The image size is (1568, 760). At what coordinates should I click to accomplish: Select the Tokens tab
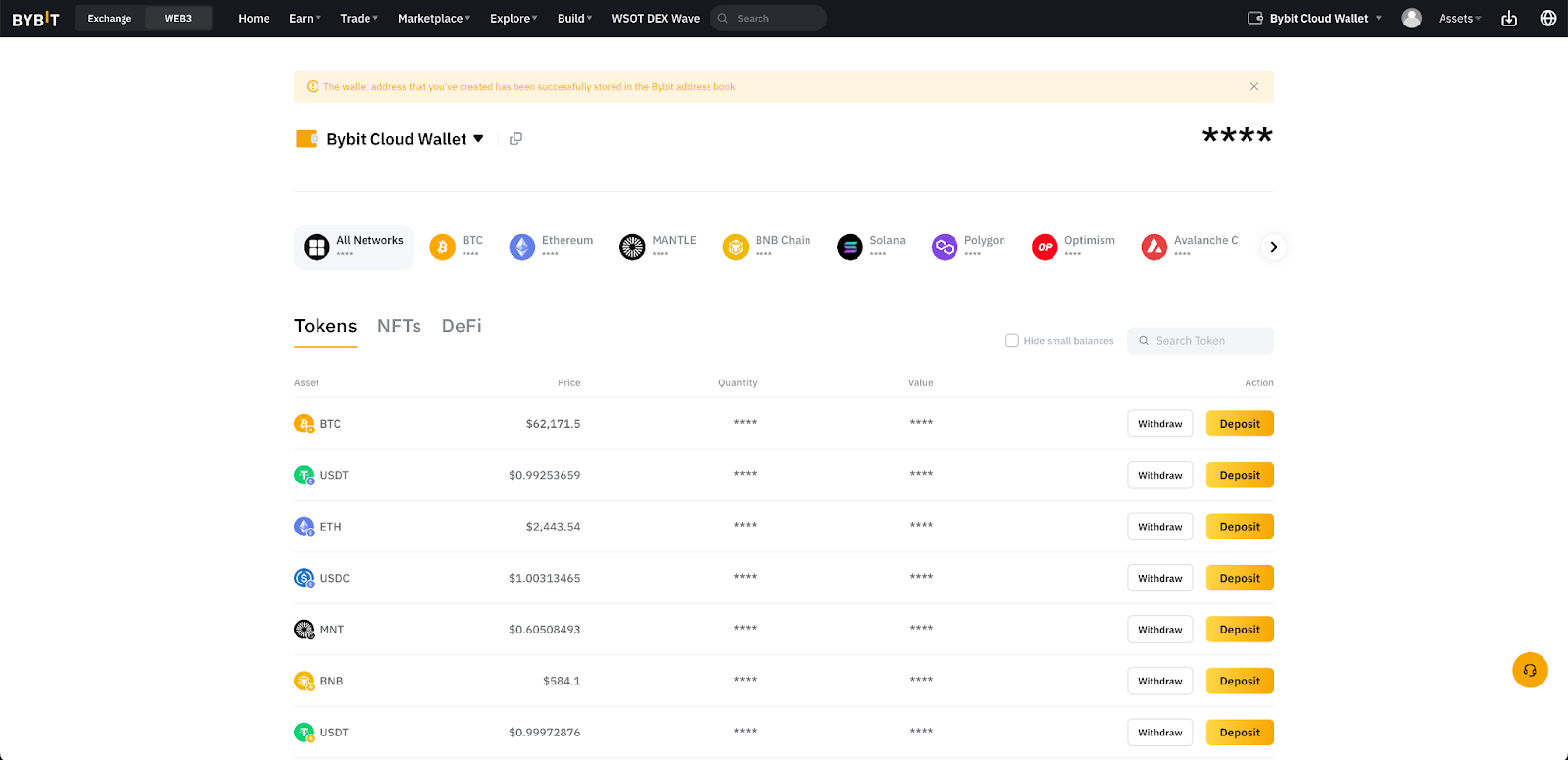325,327
